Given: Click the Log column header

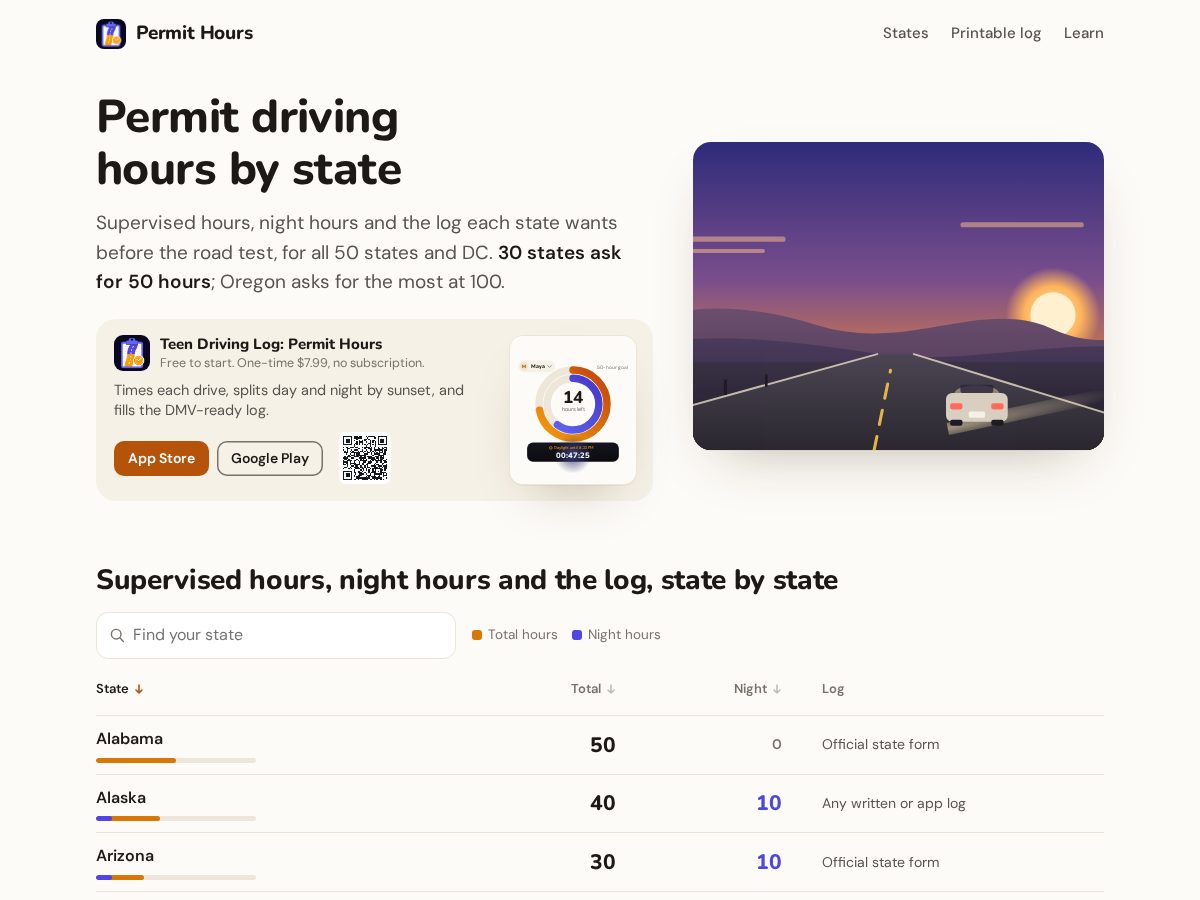Looking at the screenshot, I should pyautogui.click(x=833, y=689).
